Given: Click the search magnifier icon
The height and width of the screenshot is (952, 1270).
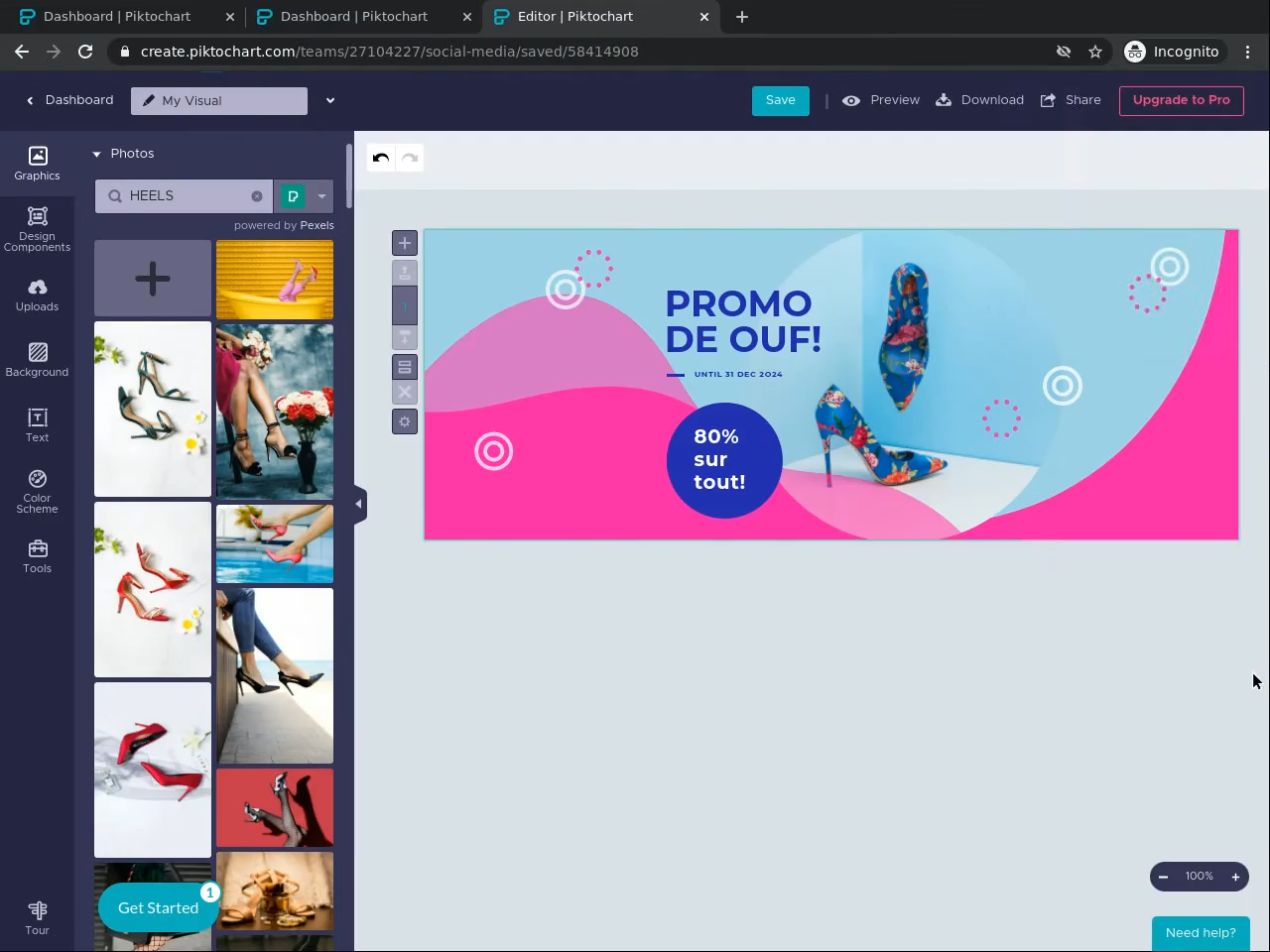Looking at the screenshot, I should pyautogui.click(x=115, y=196).
